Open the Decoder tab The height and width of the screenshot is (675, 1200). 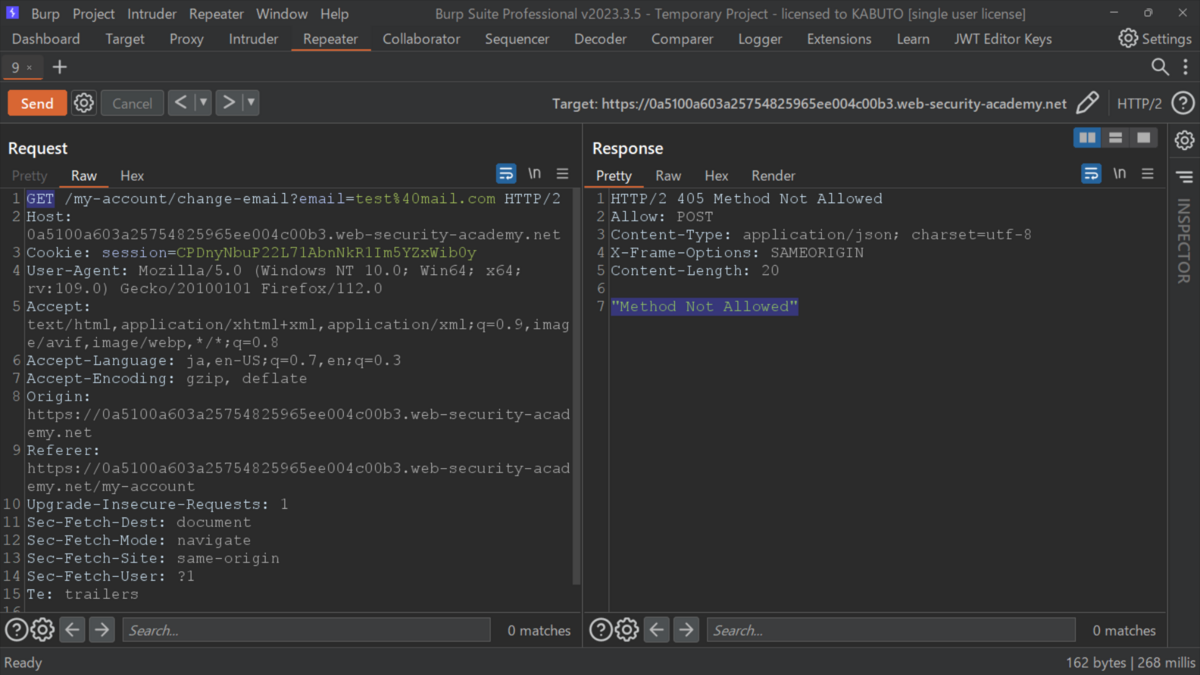point(600,39)
